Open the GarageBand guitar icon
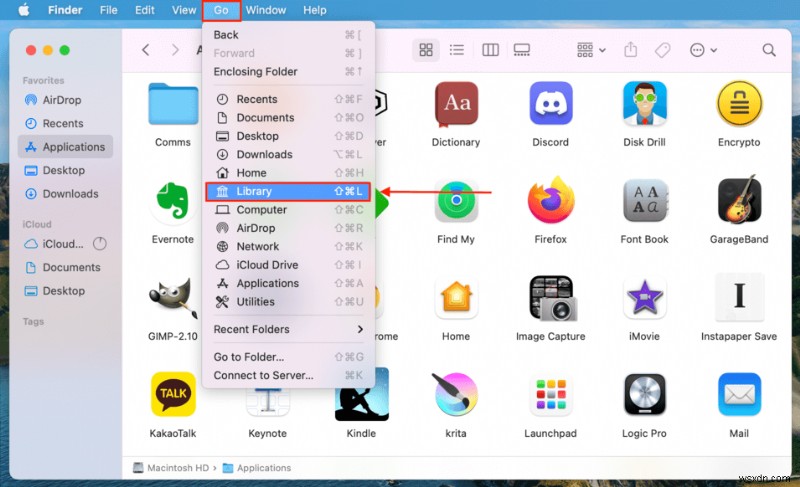This screenshot has height=487, width=800. [739, 200]
